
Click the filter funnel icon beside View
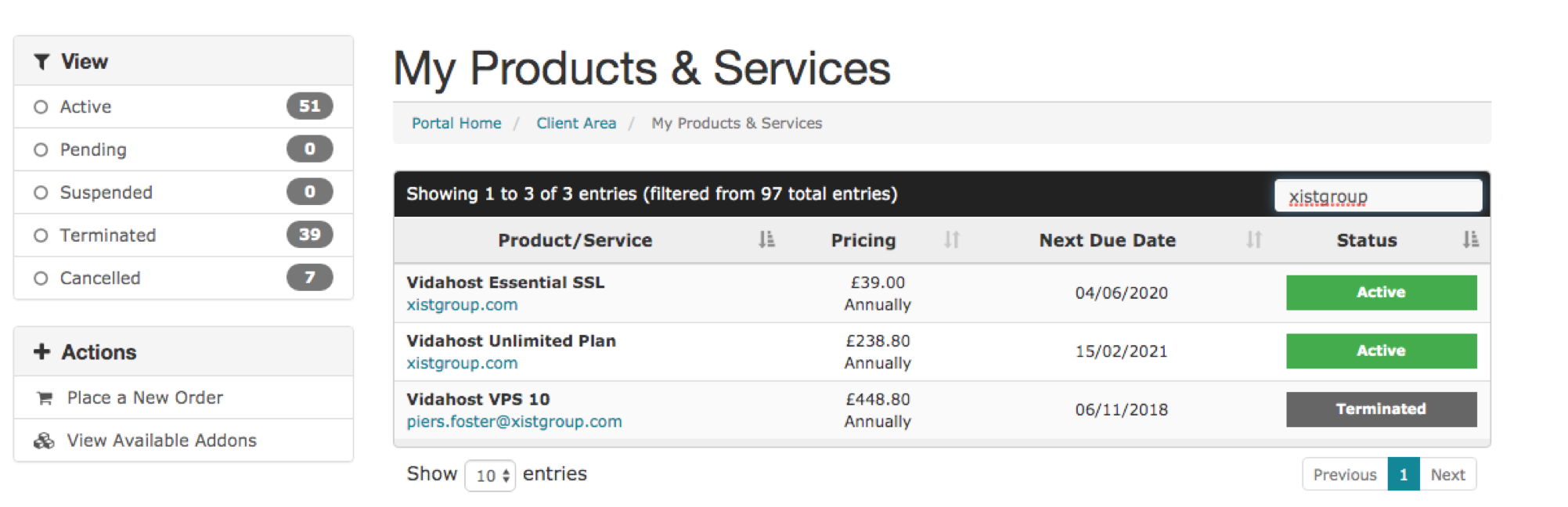coord(42,62)
